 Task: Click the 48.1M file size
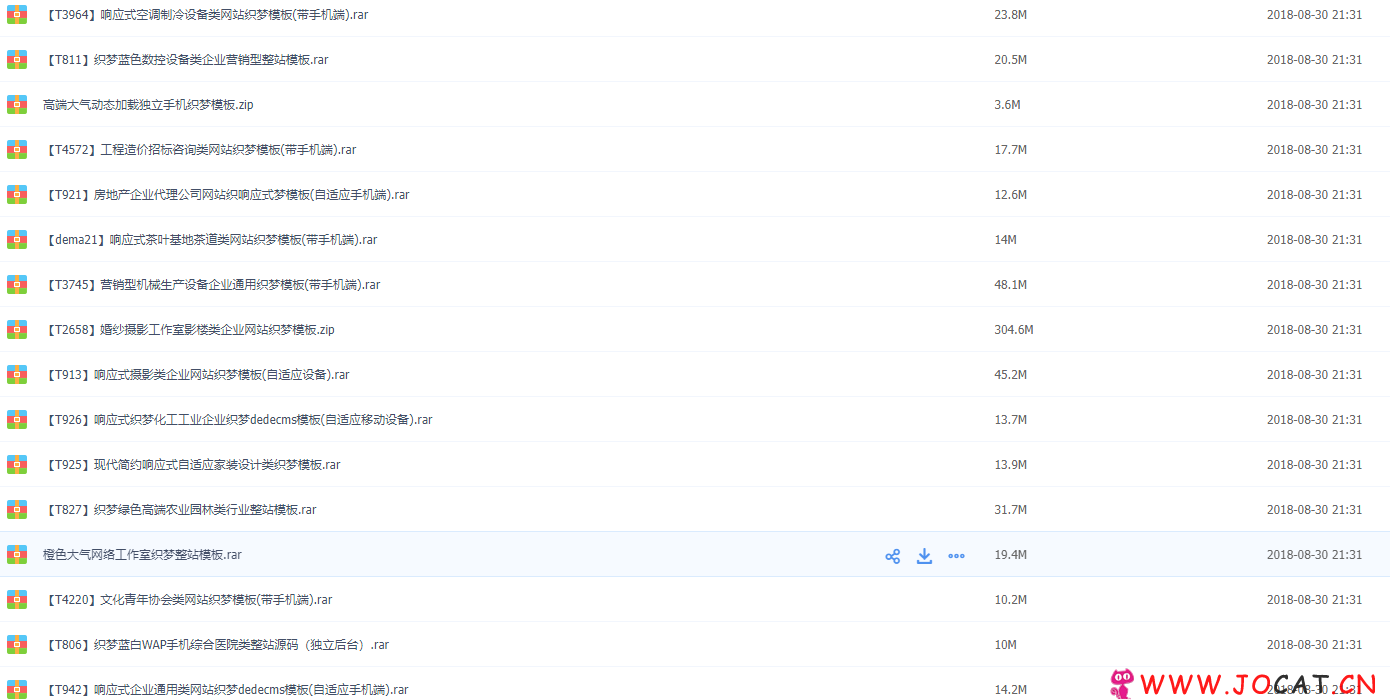coord(1011,285)
